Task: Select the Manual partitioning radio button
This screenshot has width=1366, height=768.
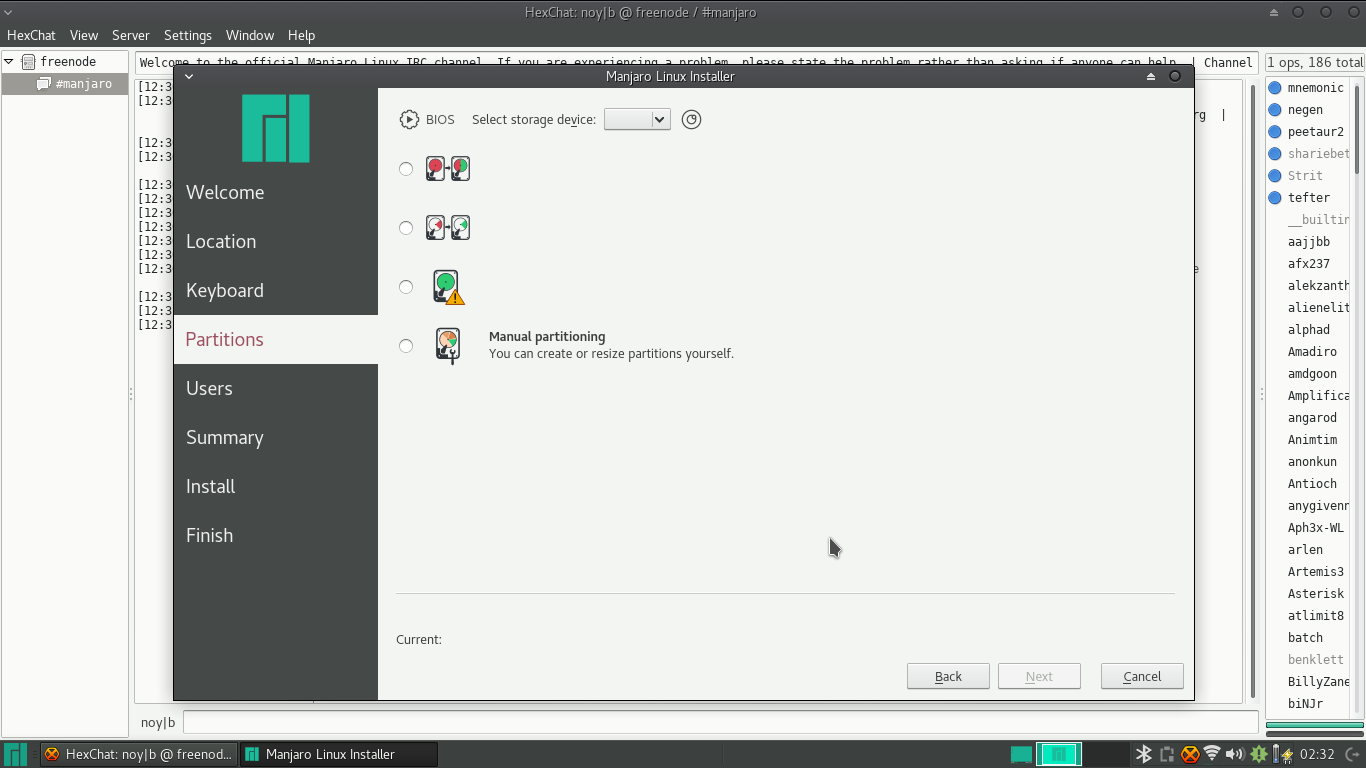Action: (406, 346)
